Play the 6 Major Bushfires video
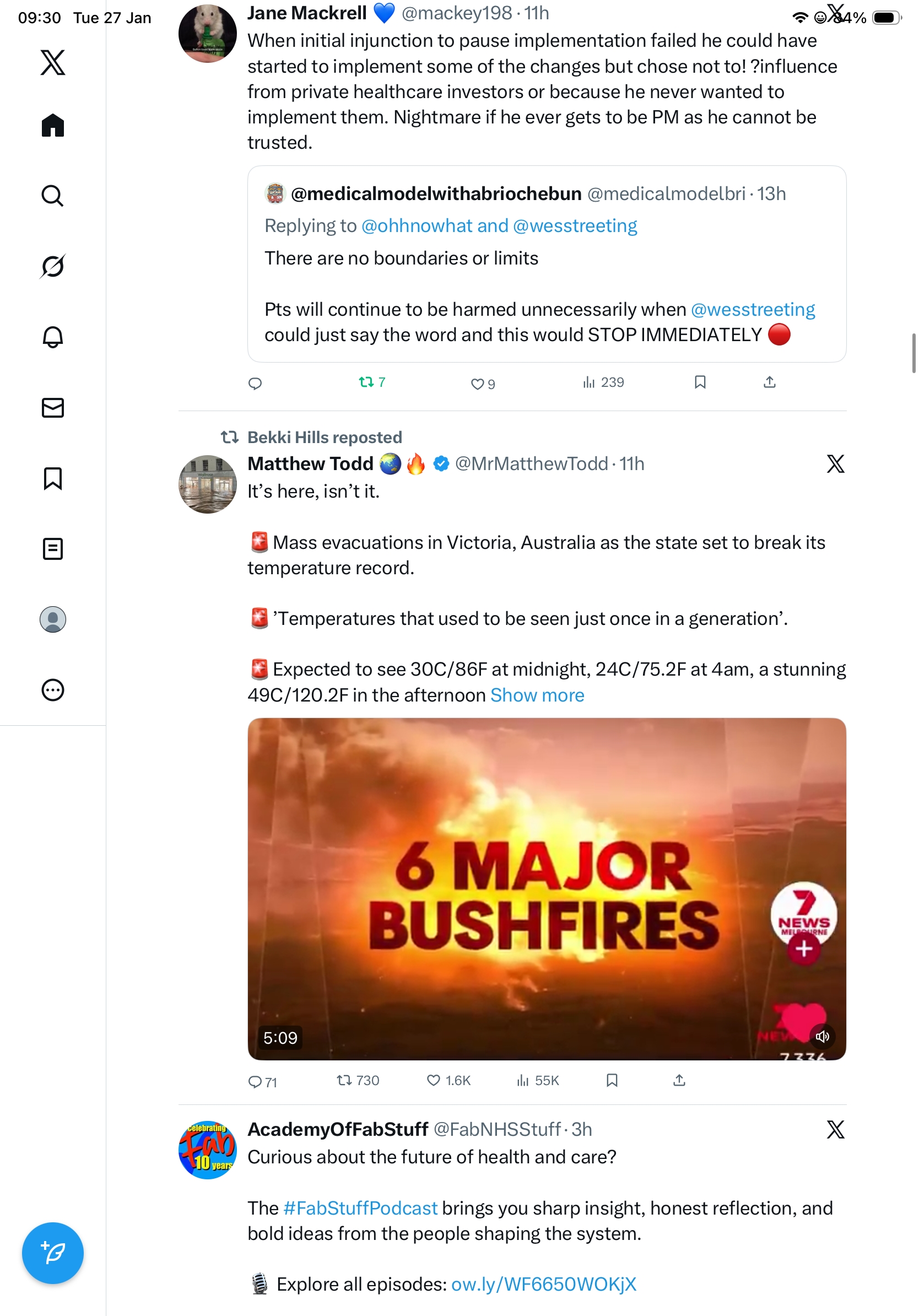Screen dimensions: 919x1316 click(x=546, y=888)
